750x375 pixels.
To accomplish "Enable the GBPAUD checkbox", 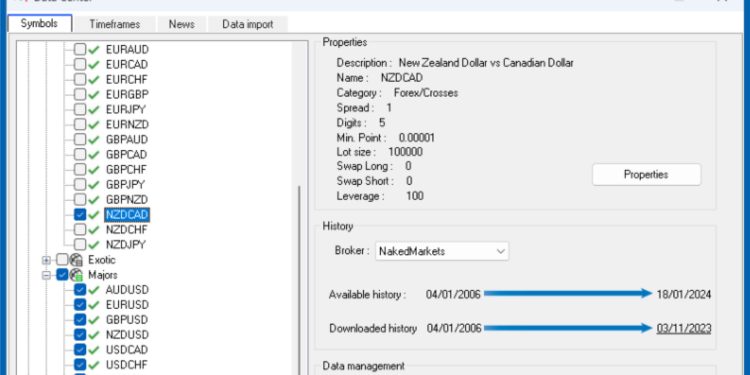I will [x=80, y=140].
